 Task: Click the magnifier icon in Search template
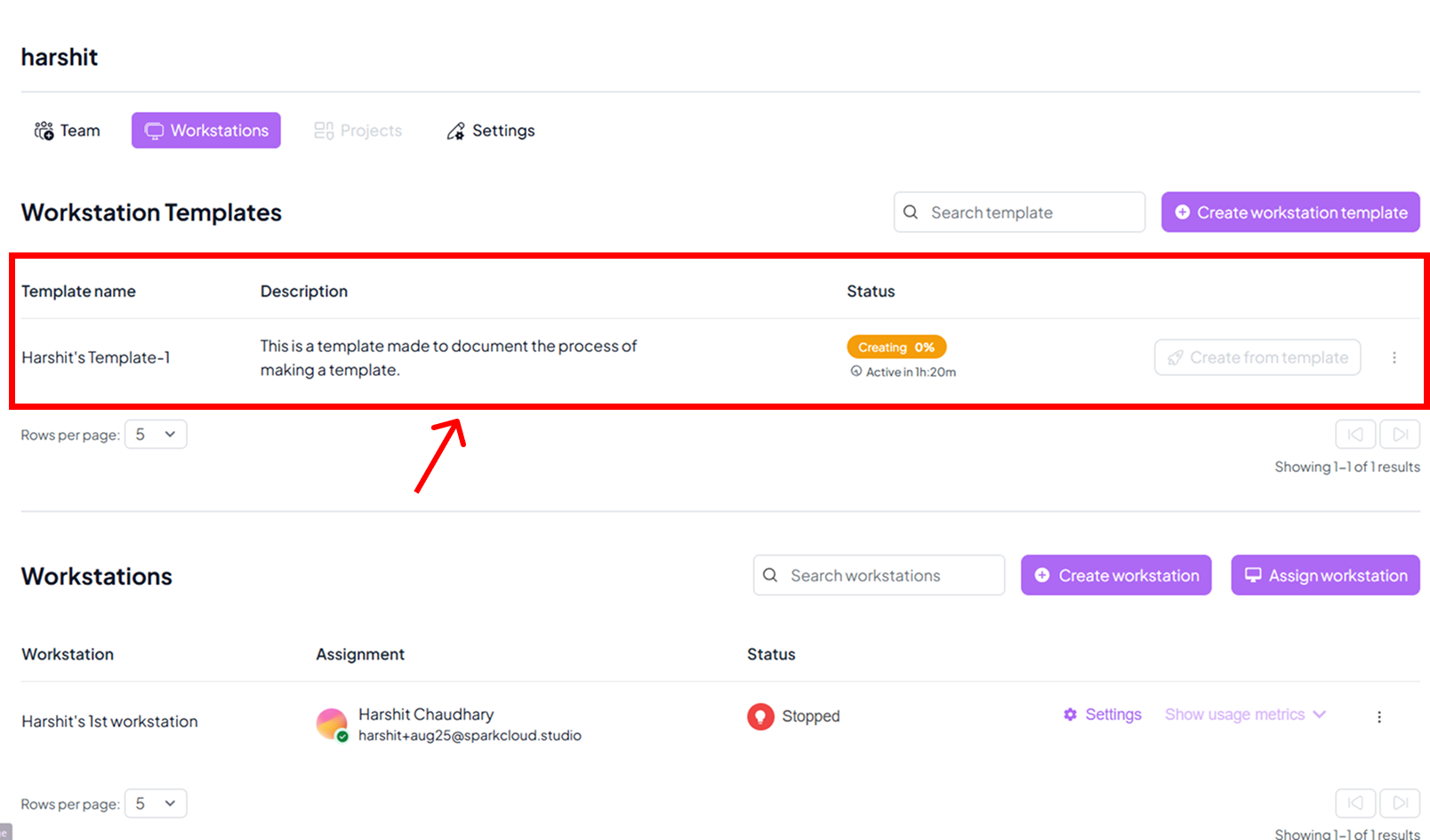click(911, 212)
